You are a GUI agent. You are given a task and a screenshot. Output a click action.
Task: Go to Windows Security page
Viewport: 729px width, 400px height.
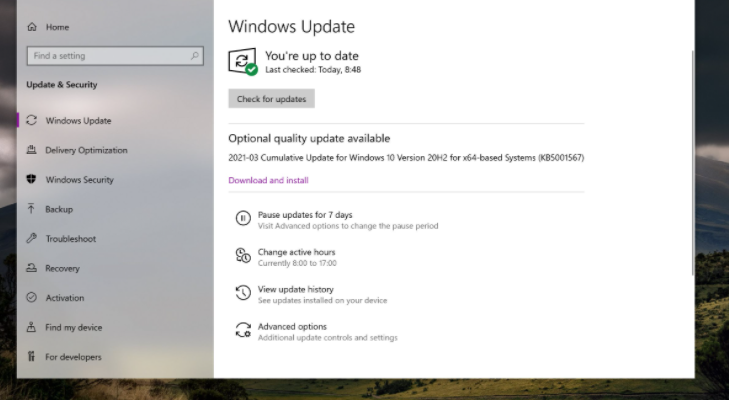(80, 180)
